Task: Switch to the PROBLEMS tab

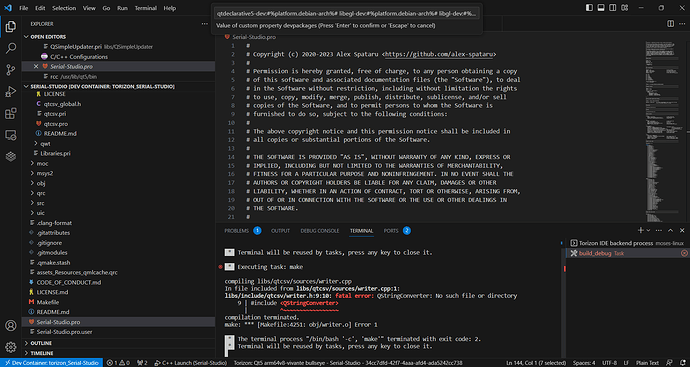Action: tap(236, 231)
